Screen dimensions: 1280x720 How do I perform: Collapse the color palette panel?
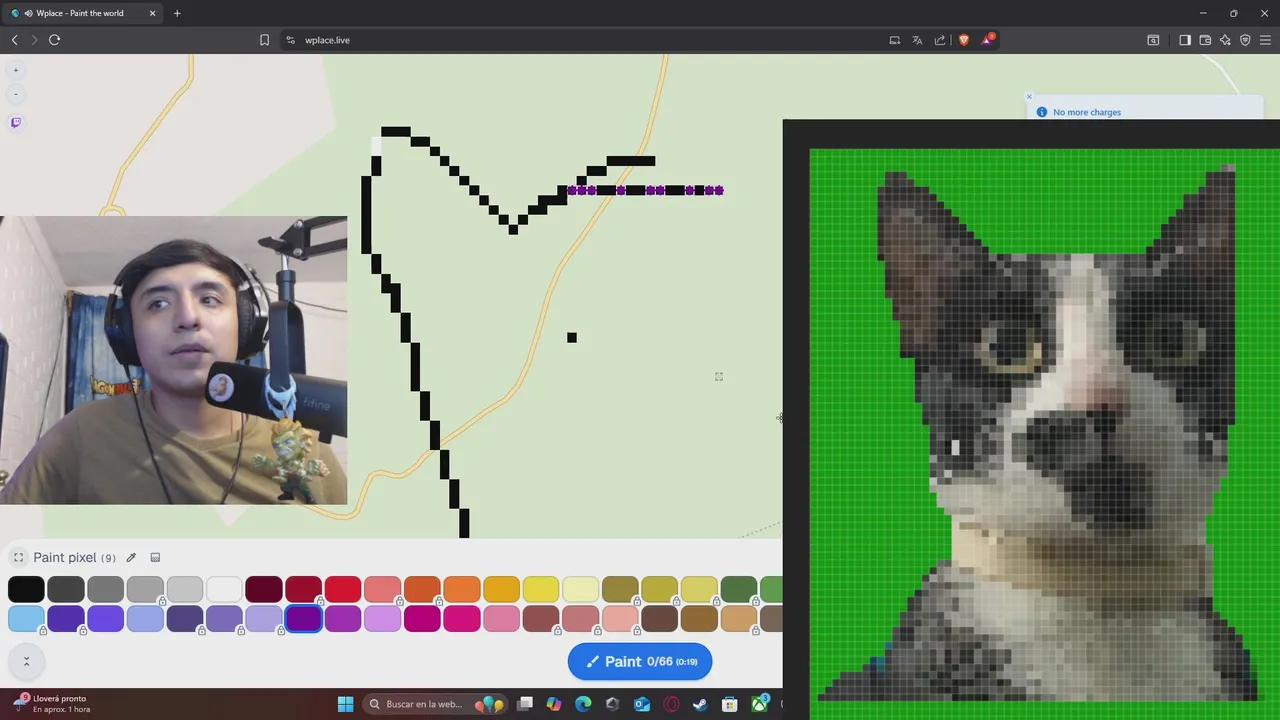(x=26, y=661)
